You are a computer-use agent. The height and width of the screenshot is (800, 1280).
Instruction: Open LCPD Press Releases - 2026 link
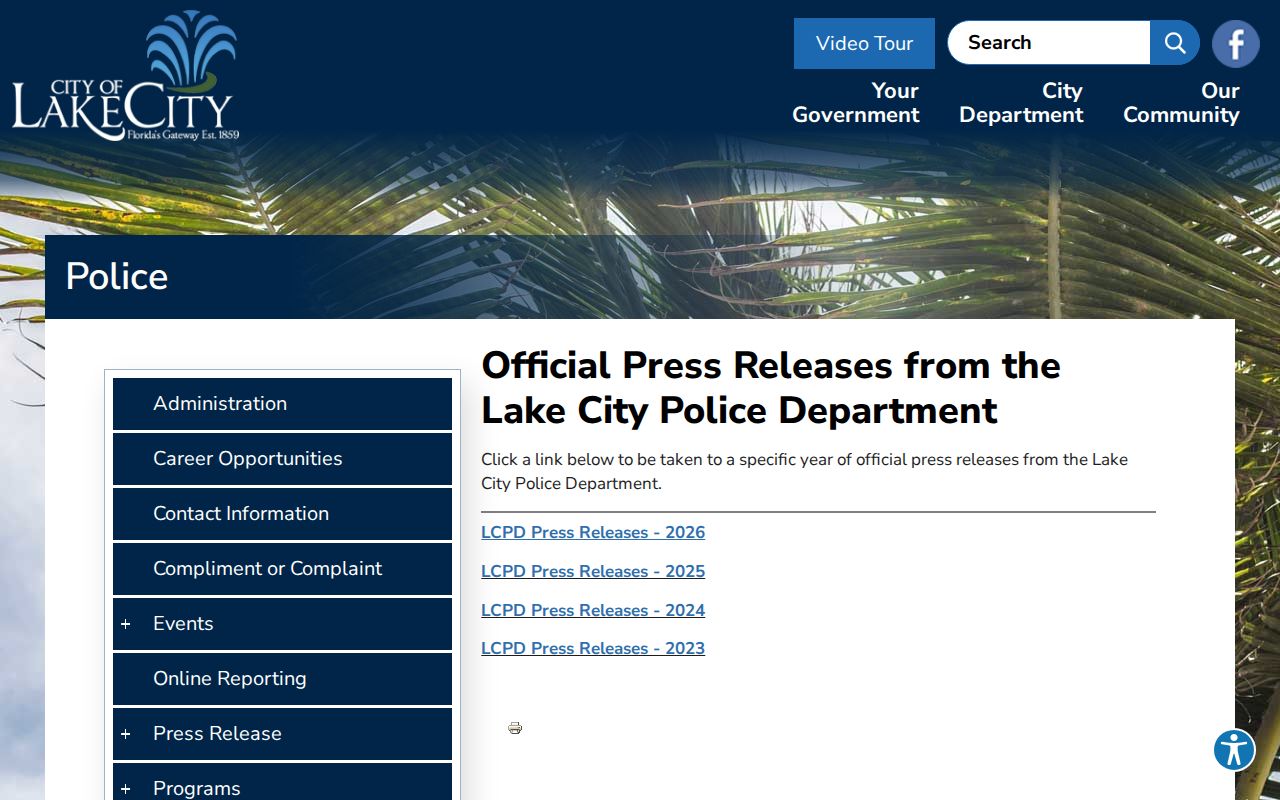pyautogui.click(x=593, y=533)
